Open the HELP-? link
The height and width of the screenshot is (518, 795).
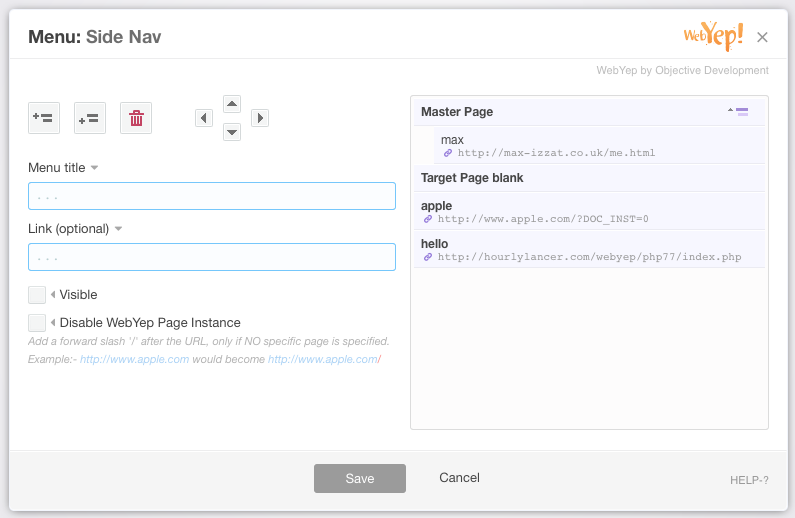(749, 480)
